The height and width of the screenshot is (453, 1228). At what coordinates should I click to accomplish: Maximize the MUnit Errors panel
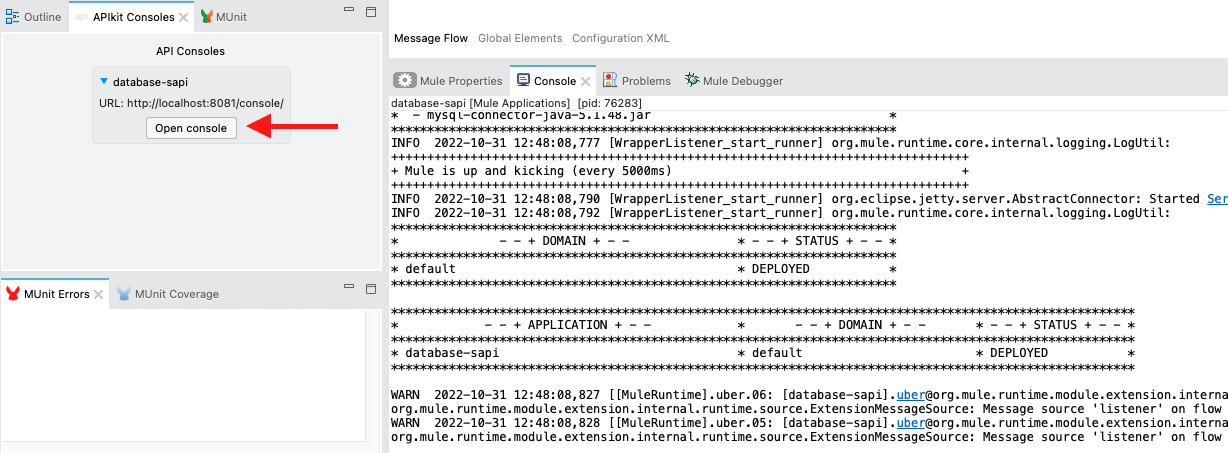[x=370, y=289]
